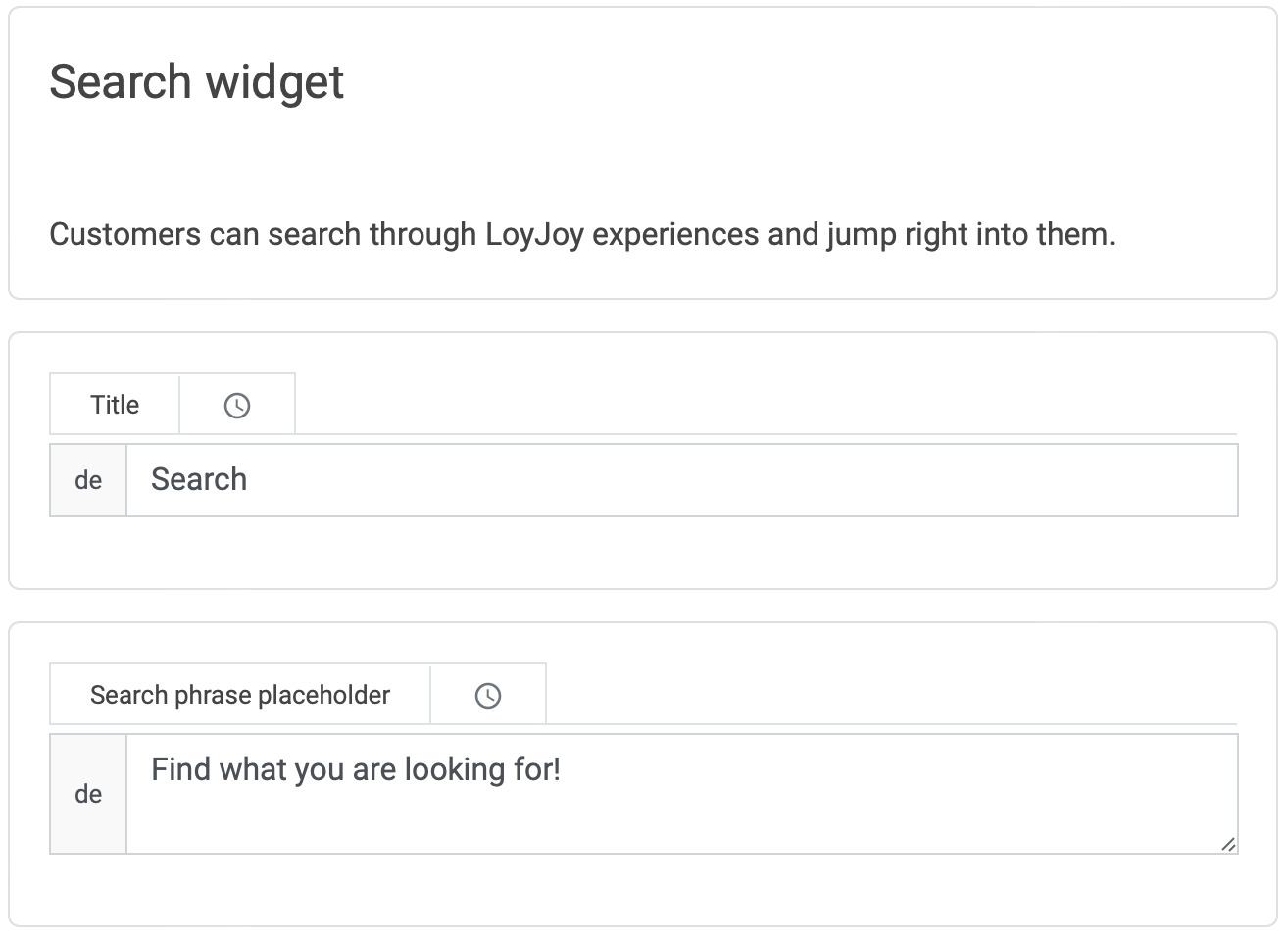Collapse the Search widget description card
1288x931 pixels.
tap(196, 81)
